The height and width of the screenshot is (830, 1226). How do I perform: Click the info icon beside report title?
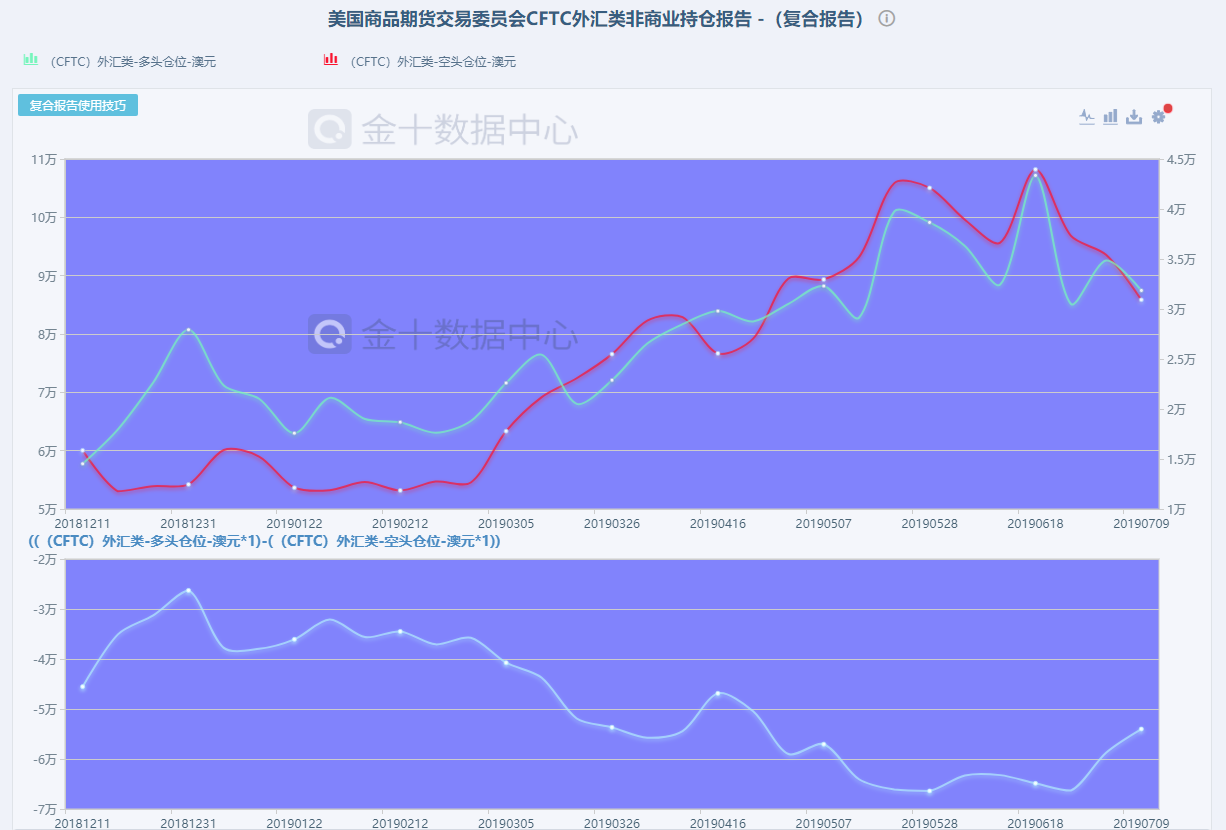[886, 19]
